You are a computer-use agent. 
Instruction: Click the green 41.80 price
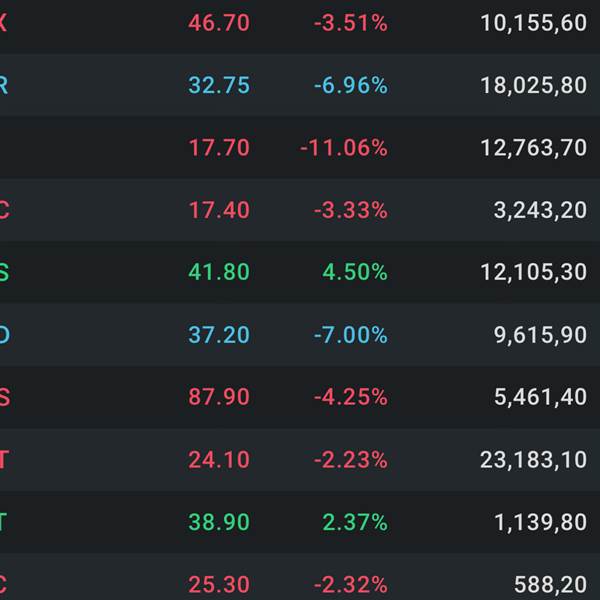[219, 272]
